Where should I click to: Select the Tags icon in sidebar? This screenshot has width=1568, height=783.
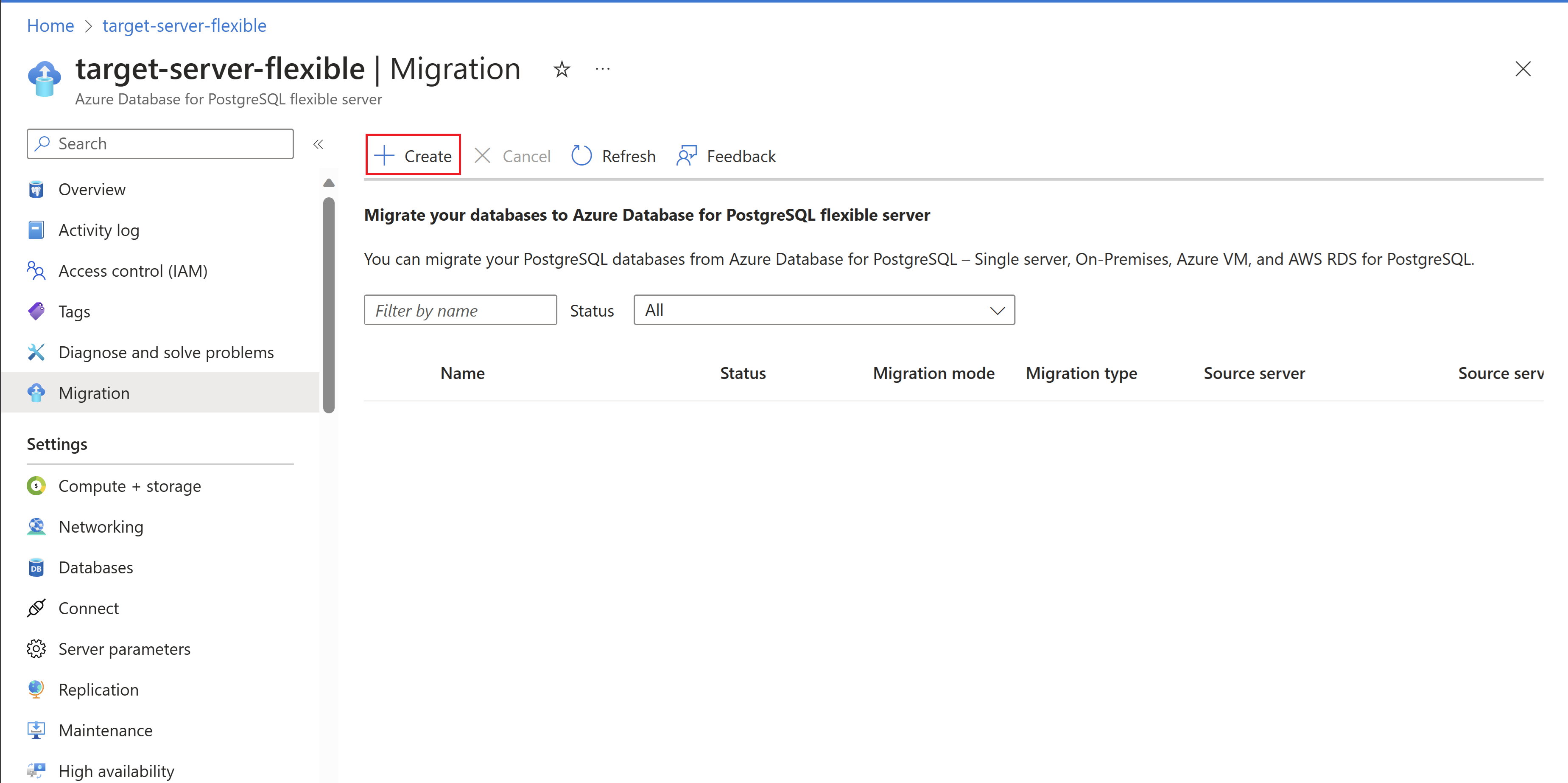click(x=36, y=311)
